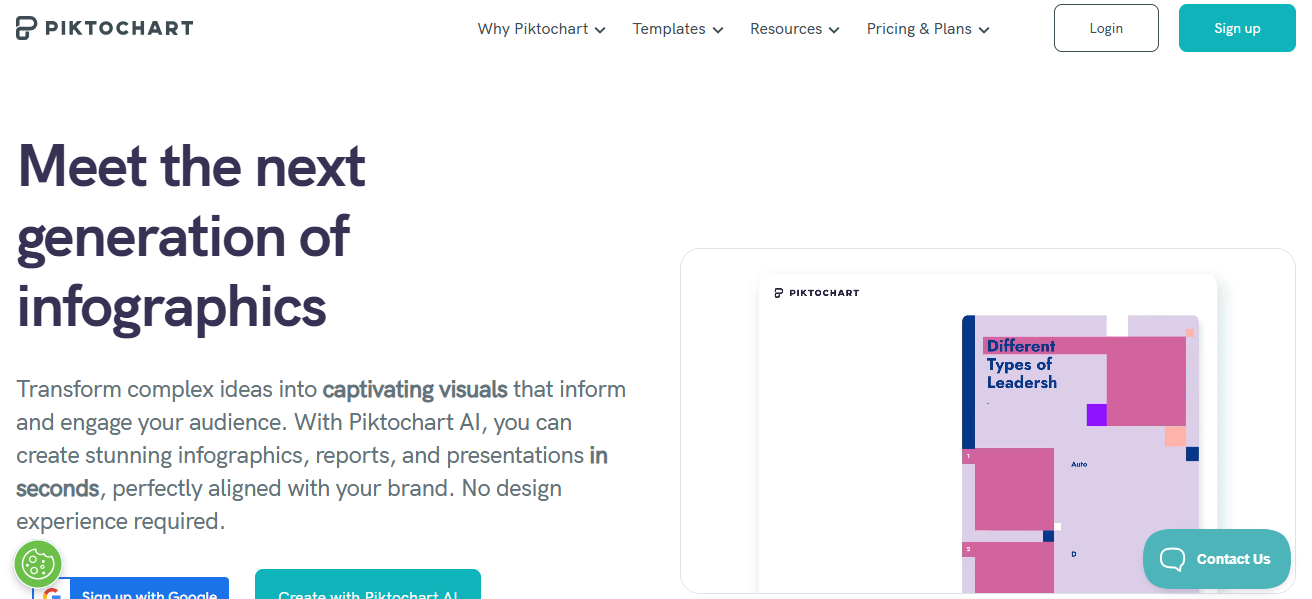Viewport: 1312px width, 599px height.
Task: Click the Piktochart logo in the header
Action: tap(104, 28)
